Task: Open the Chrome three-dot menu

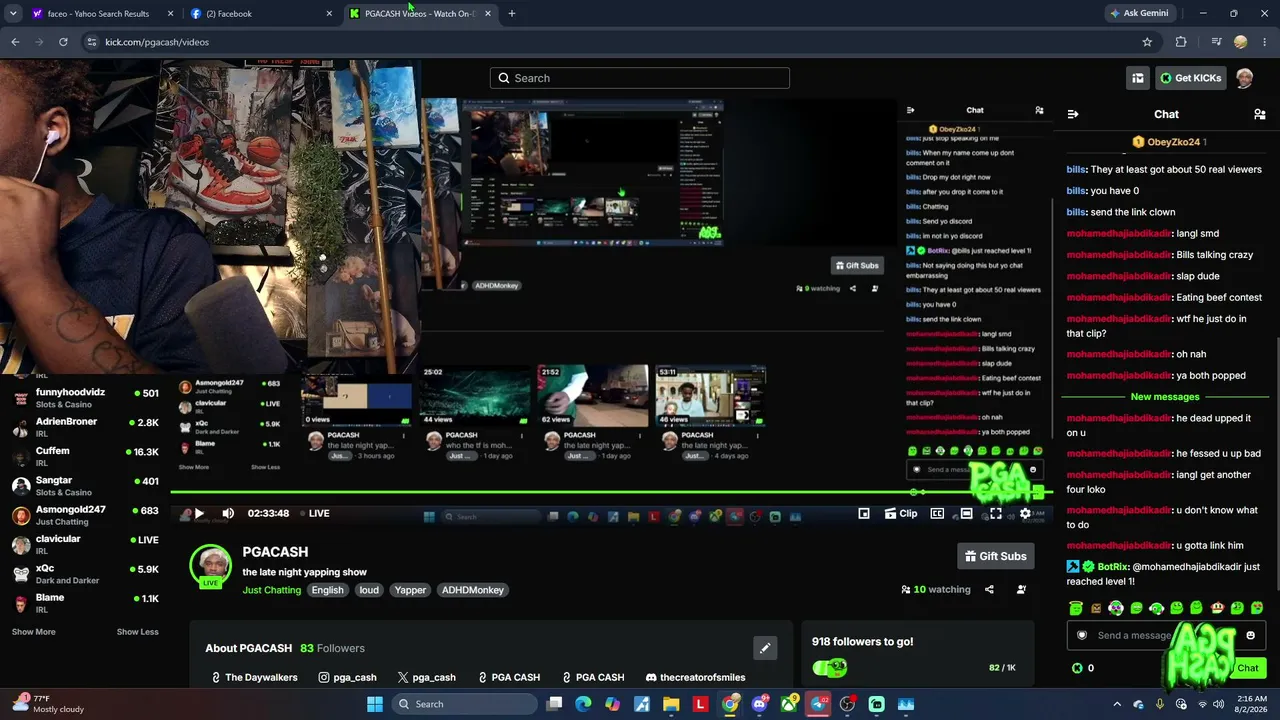Action: 1264,42
